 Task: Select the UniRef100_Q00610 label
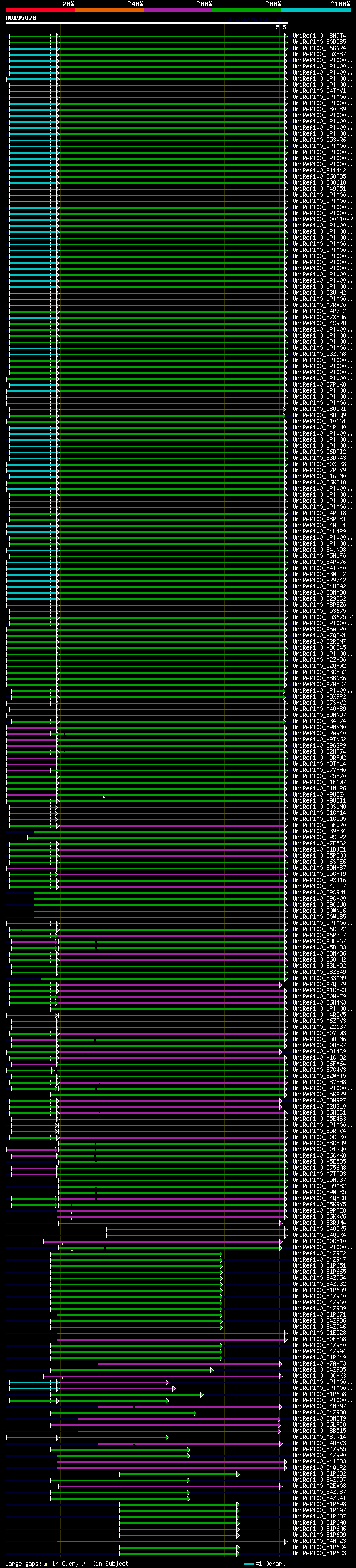click(319, 182)
